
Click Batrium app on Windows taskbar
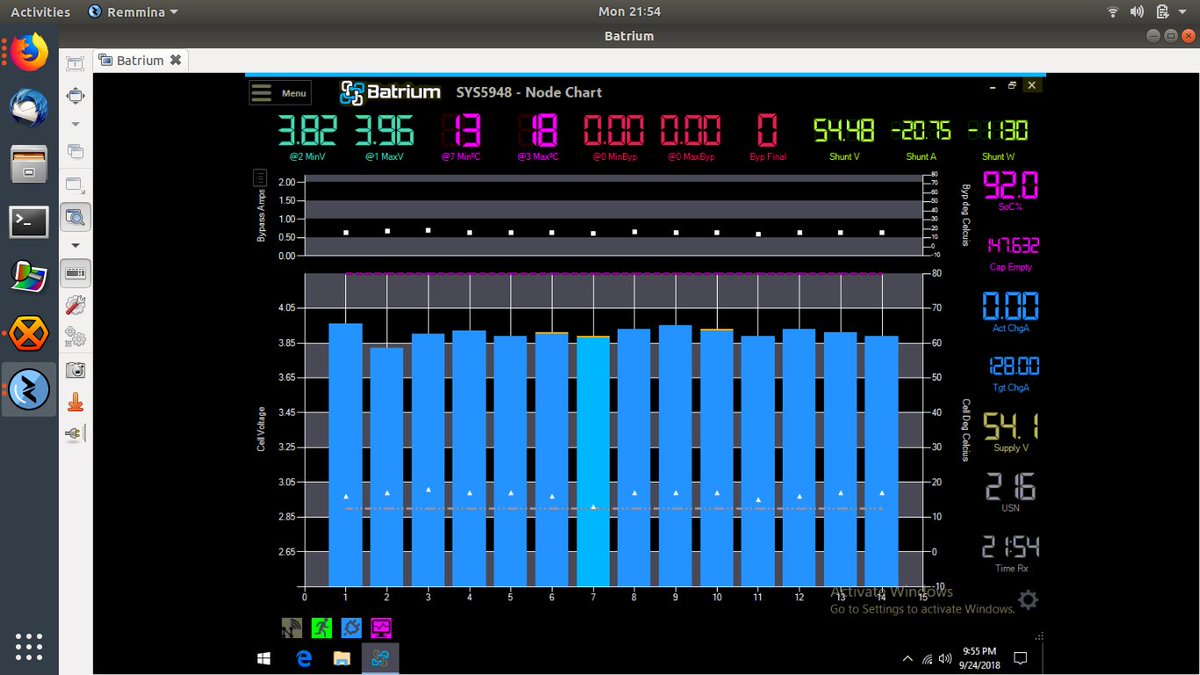click(x=380, y=658)
